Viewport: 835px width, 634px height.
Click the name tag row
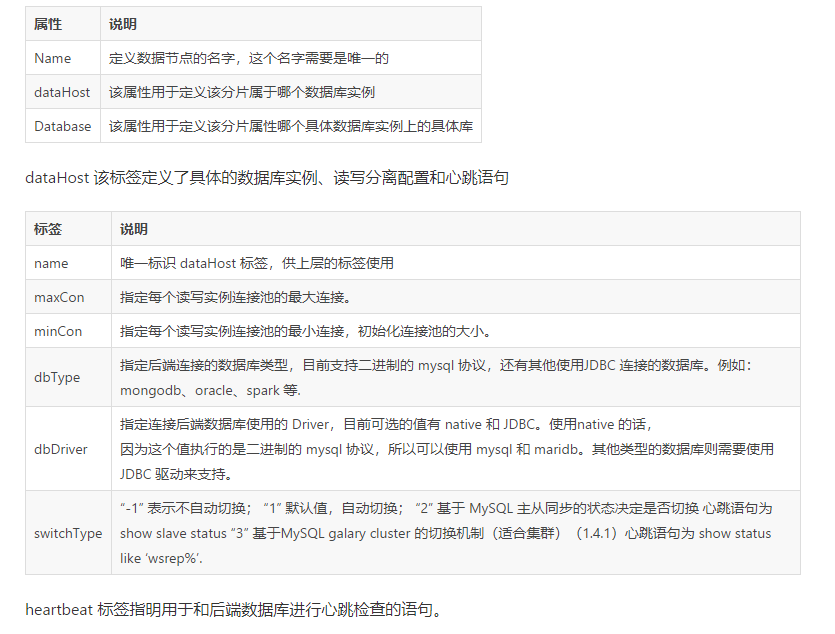45,263
